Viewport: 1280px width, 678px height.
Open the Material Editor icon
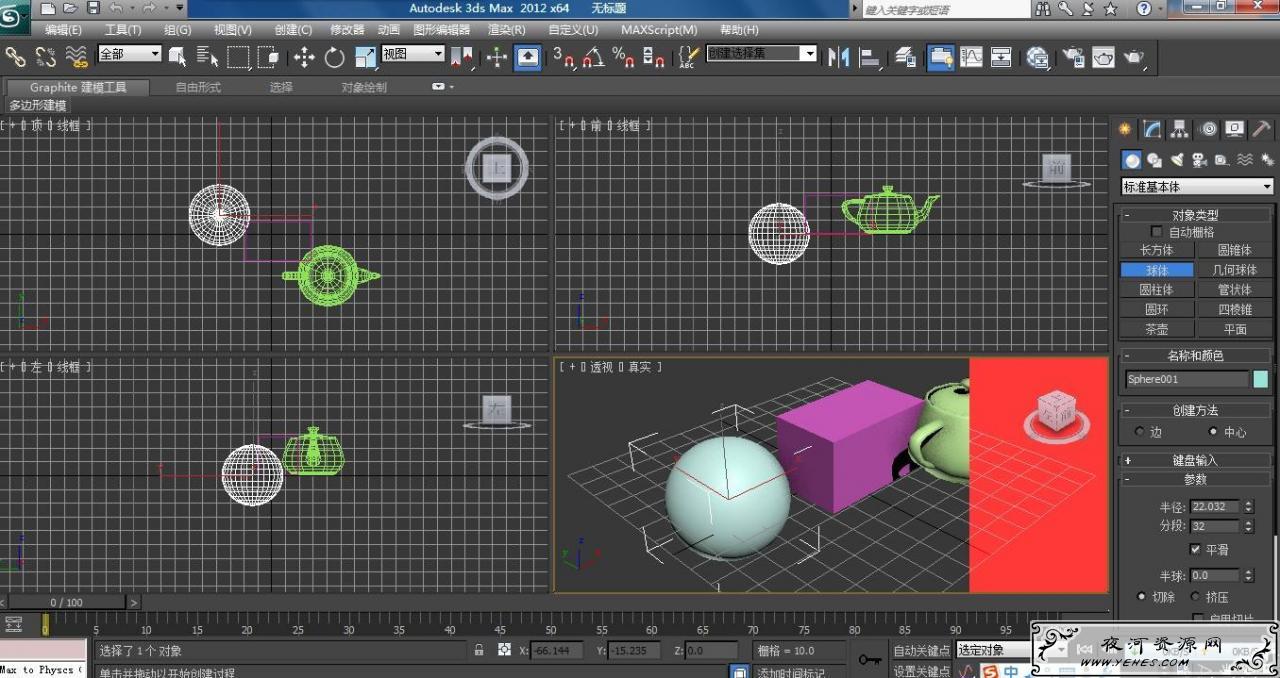point(1037,57)
